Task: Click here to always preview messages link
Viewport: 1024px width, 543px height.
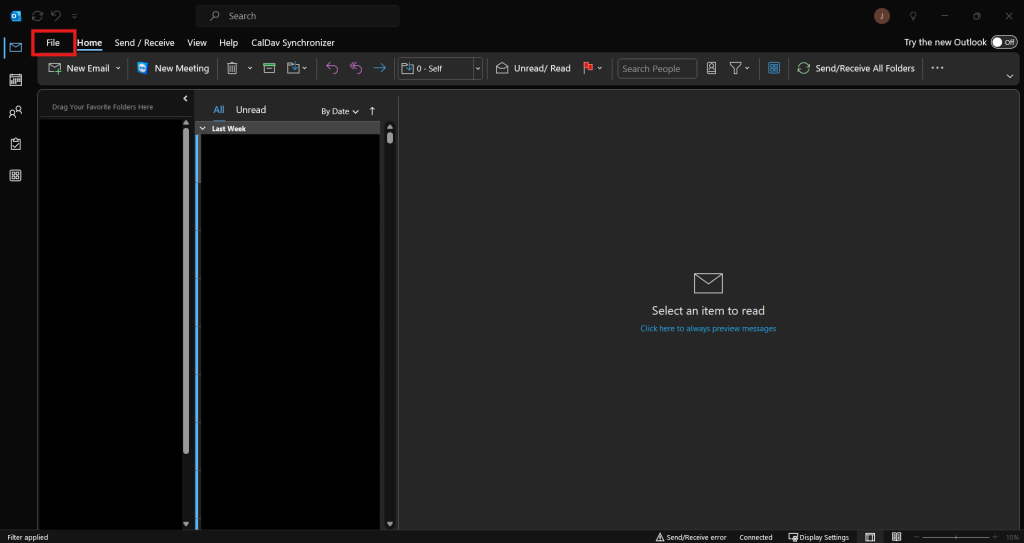Action: 708,329
